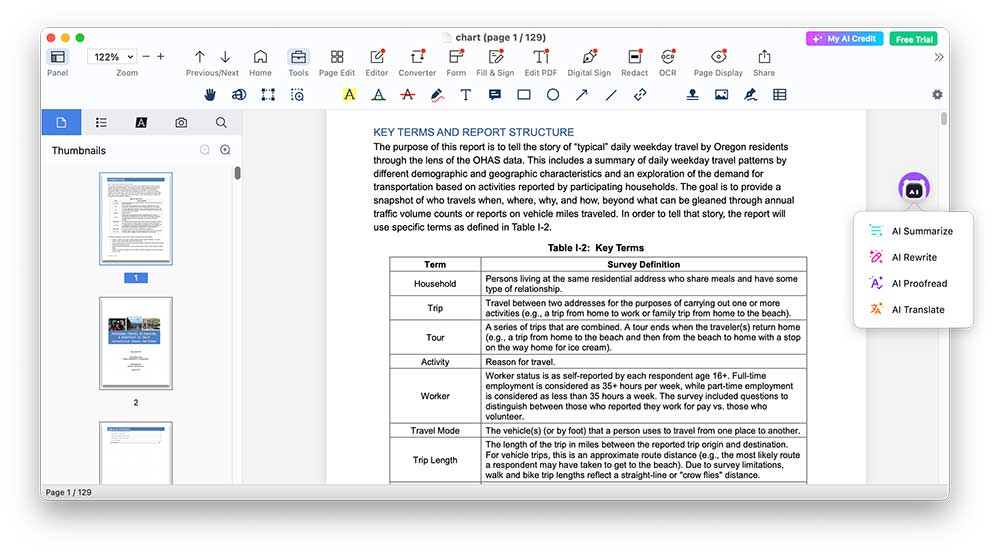Select the Highlight text tool
The width and height of the screenshot is (1000, 554).
tap(349, 95)
